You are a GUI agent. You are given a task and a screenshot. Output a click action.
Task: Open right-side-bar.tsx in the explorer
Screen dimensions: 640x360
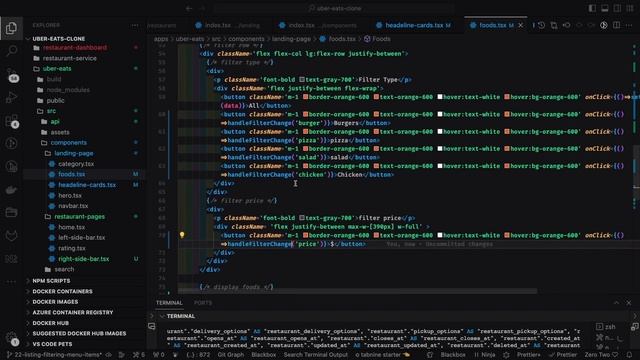(84, 259)
